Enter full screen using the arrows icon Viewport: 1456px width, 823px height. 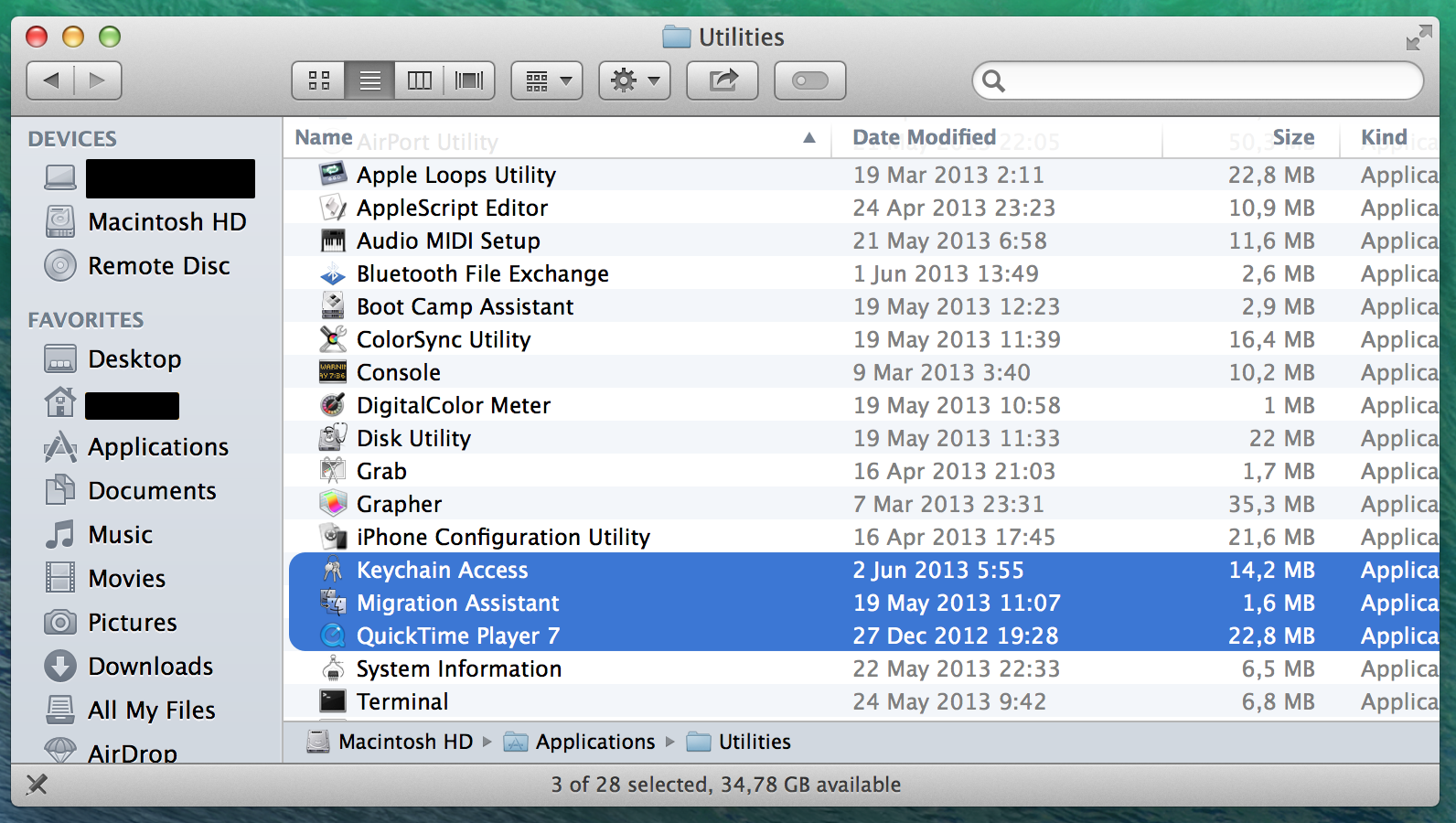1419,37
